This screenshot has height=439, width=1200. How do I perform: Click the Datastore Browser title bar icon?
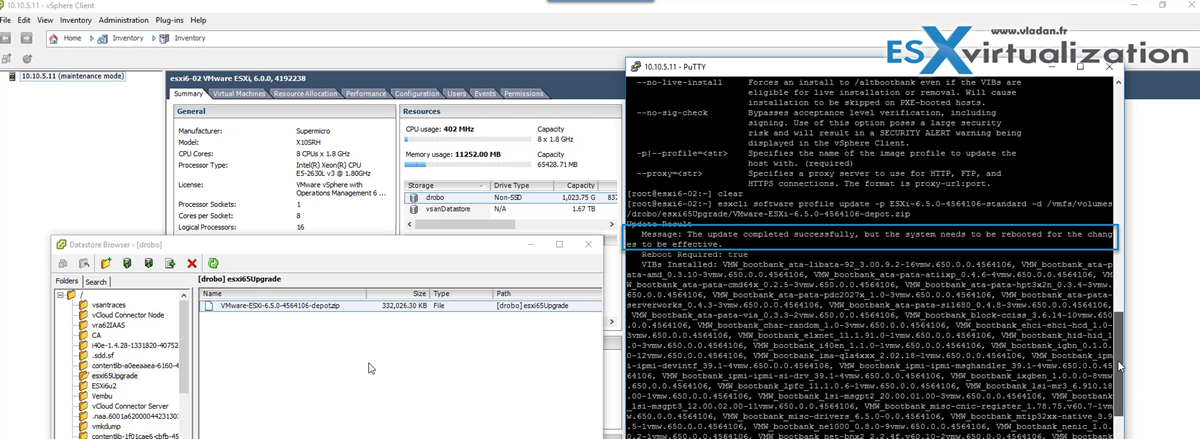[61, 244]
